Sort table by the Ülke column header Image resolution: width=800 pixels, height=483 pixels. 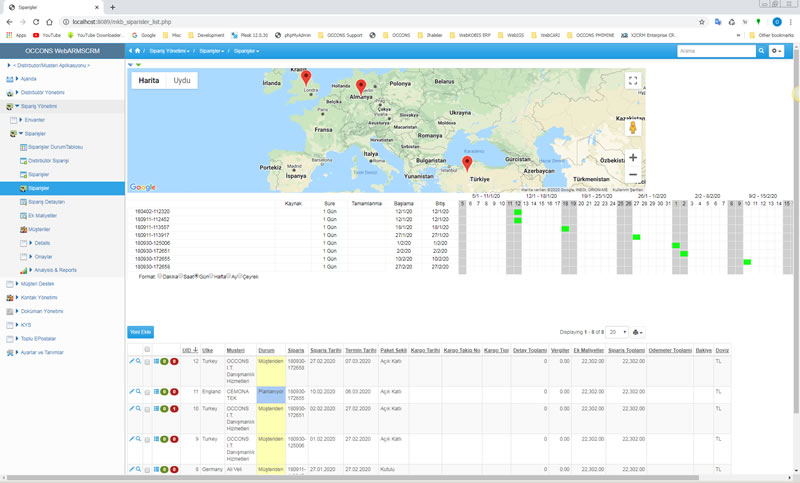coord(207,350)
